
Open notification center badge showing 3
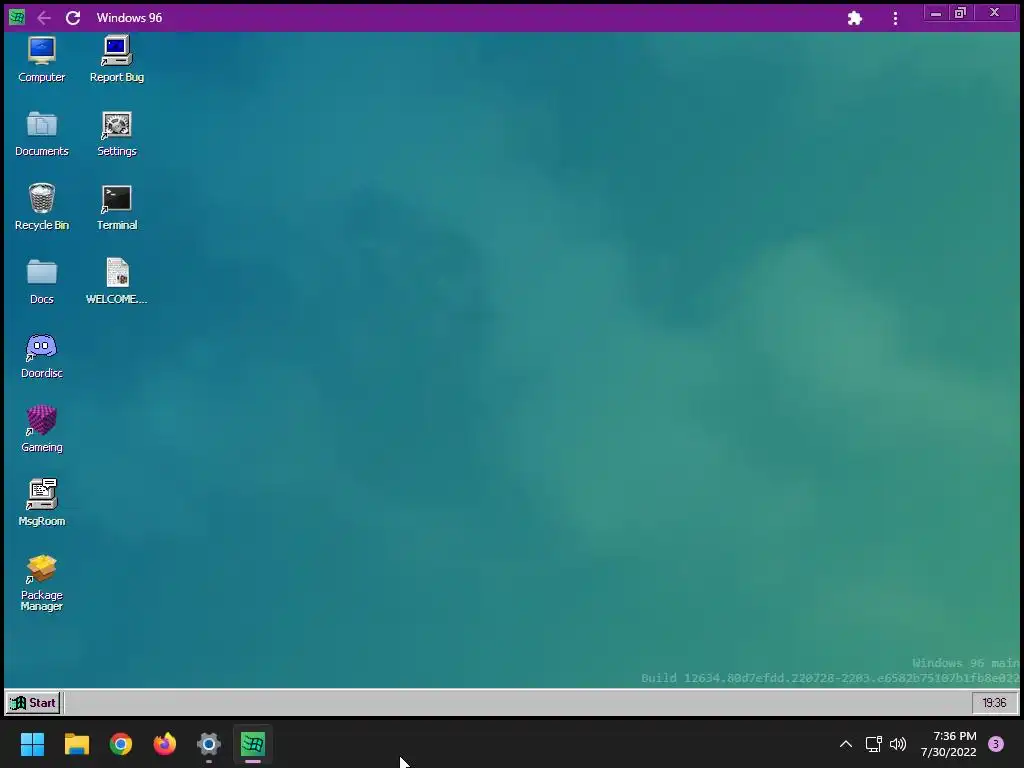pyautogui.click(x=996, y=744)
